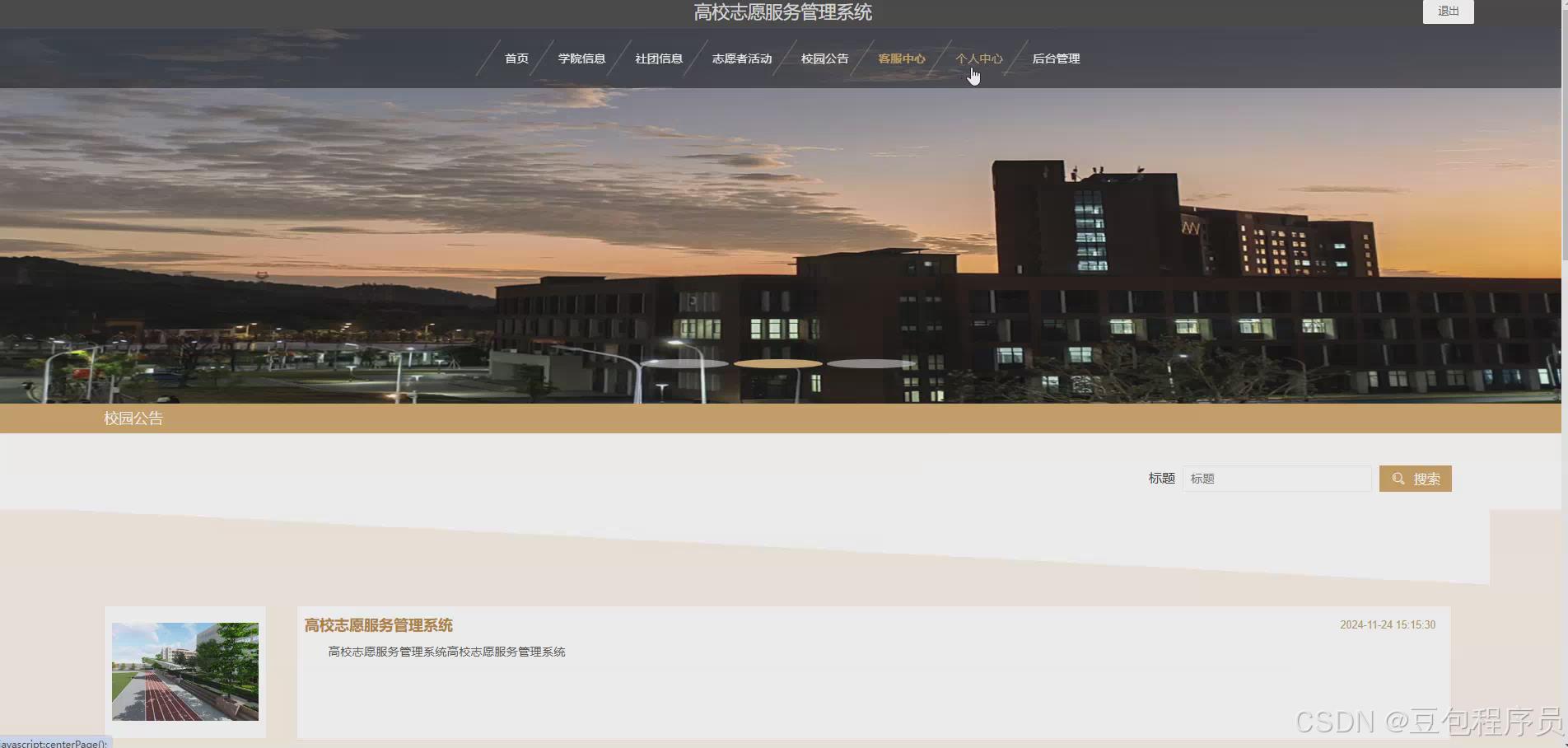Open the 高校志愿服务管理系统 announcement link
The image size is (1568, 748).
(377, 624)
